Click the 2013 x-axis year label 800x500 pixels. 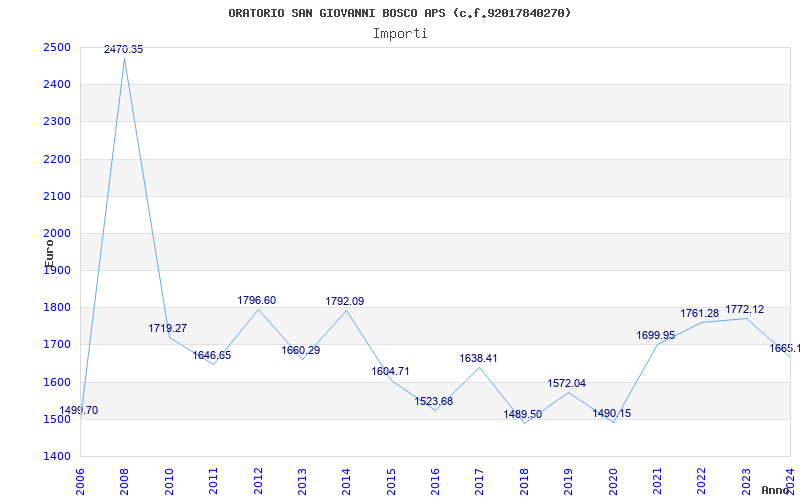tap(302, 482)
